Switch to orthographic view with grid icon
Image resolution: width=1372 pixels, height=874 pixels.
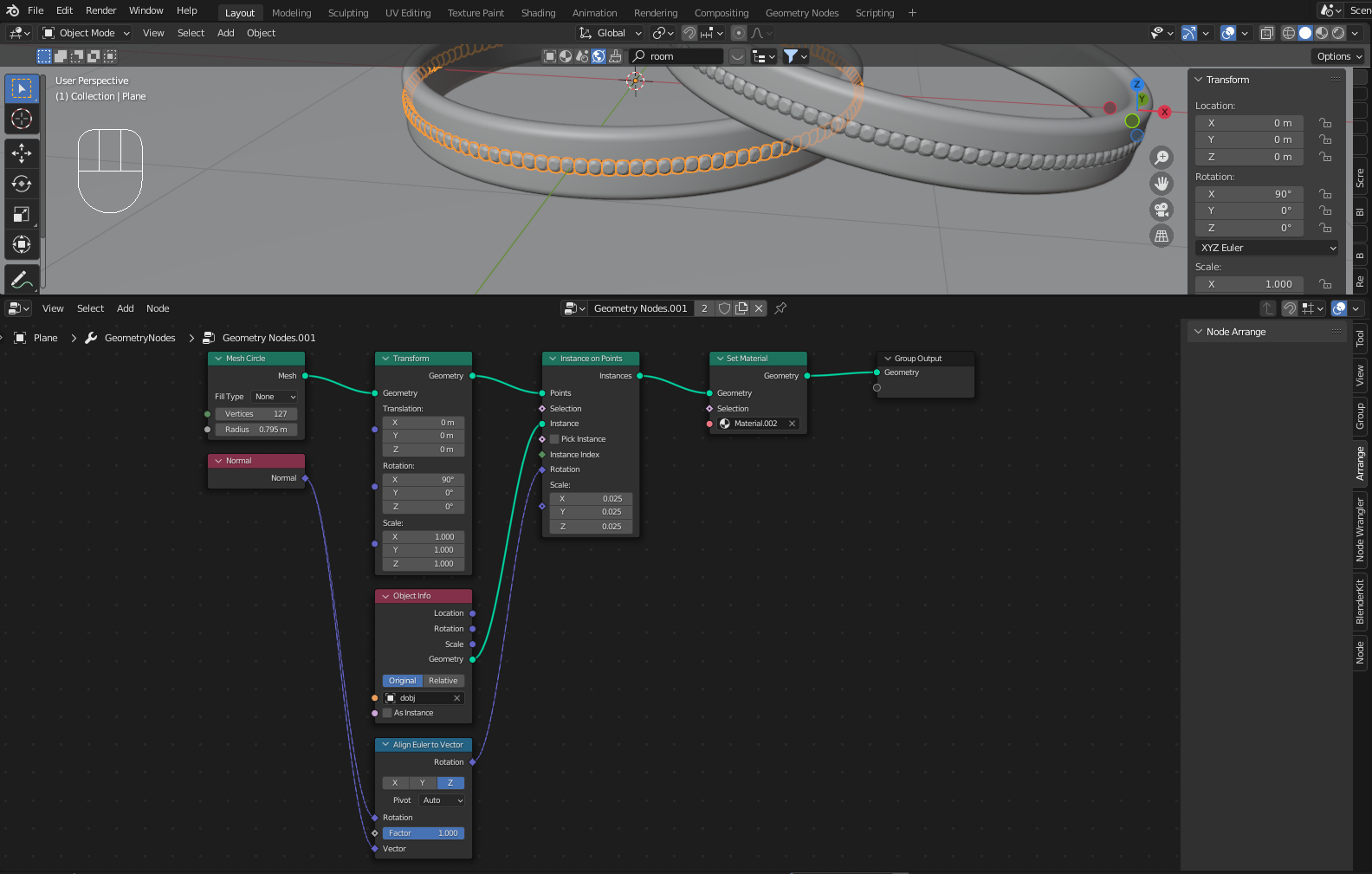(1162, 236)
